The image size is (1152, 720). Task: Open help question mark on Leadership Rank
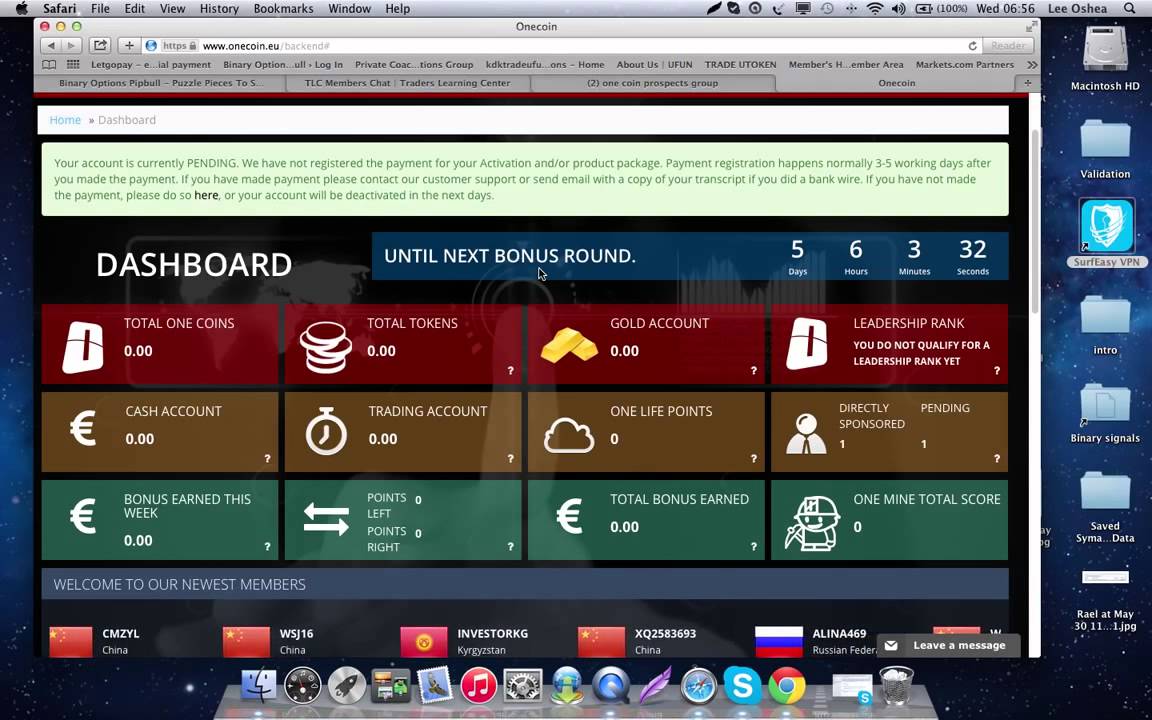pos(997,370)
